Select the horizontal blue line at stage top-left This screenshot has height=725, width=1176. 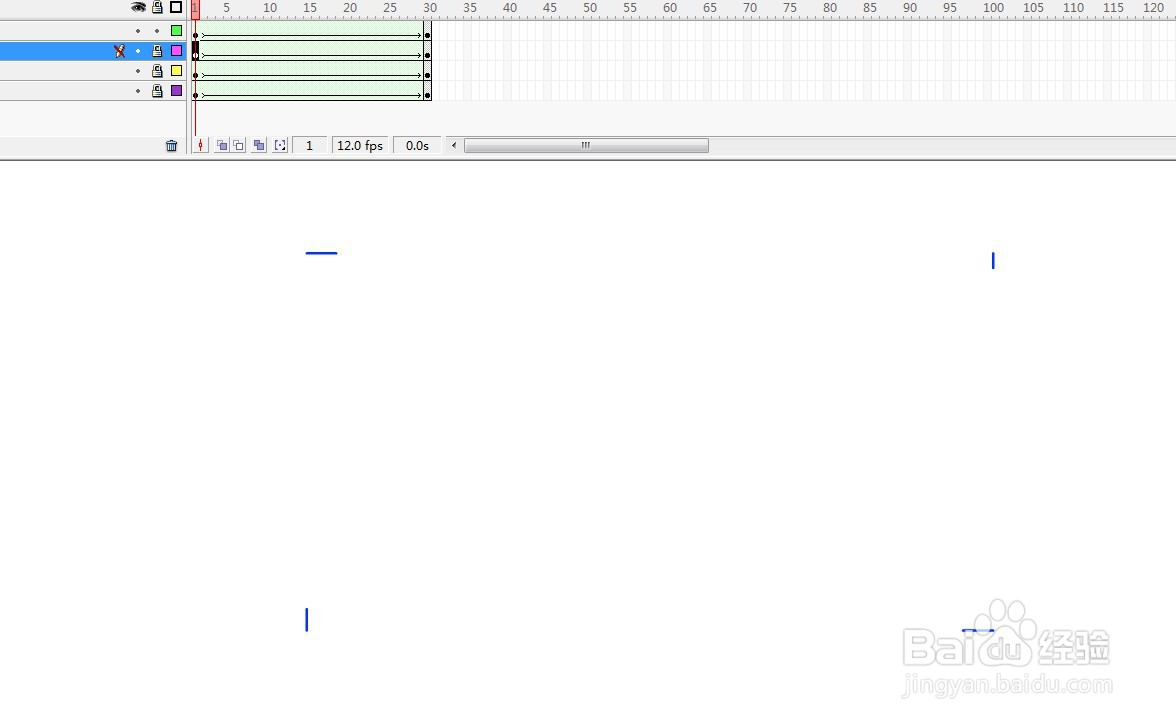[x=322, y=253]
